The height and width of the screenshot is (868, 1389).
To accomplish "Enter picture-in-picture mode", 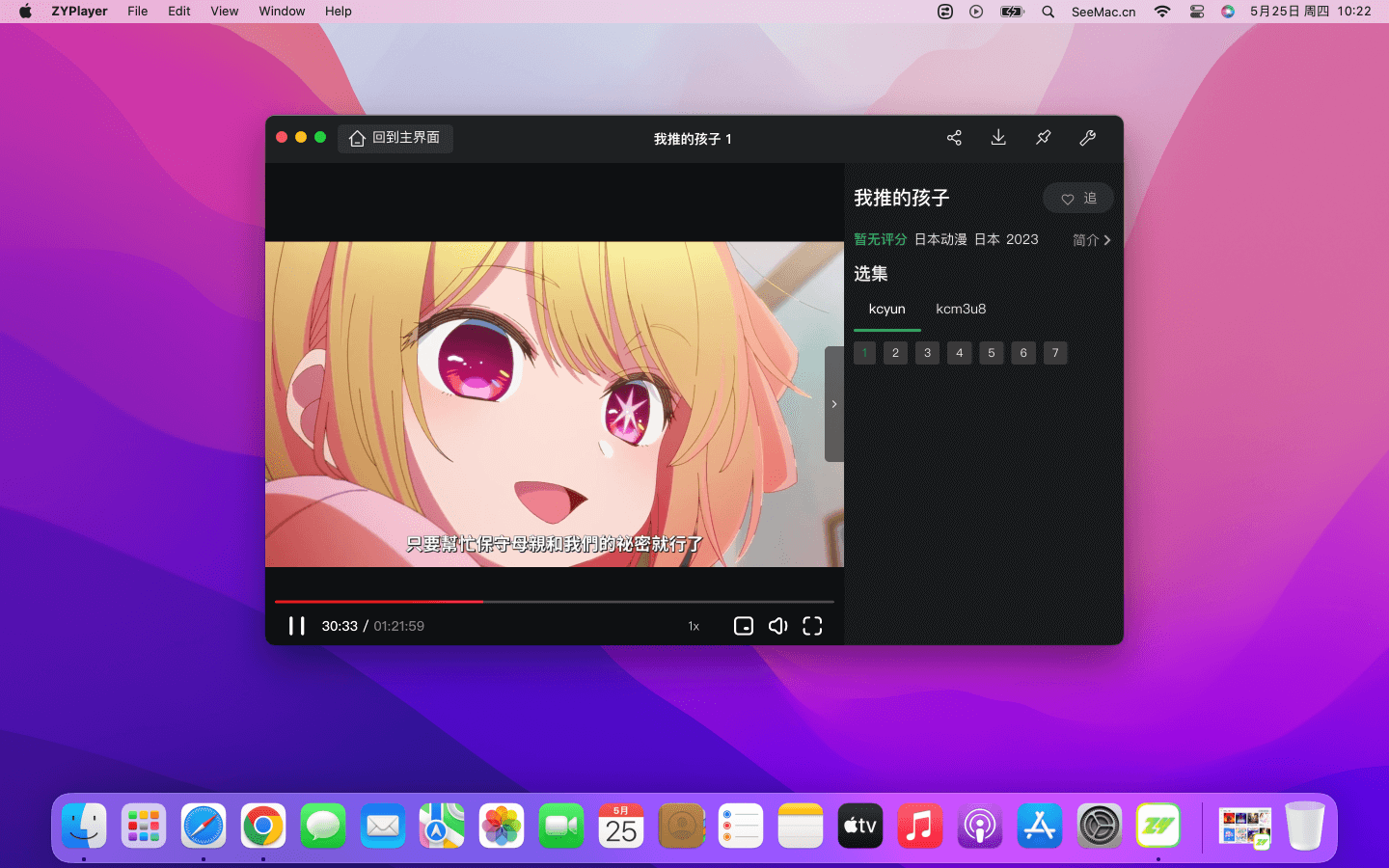I will coord(743,626).
